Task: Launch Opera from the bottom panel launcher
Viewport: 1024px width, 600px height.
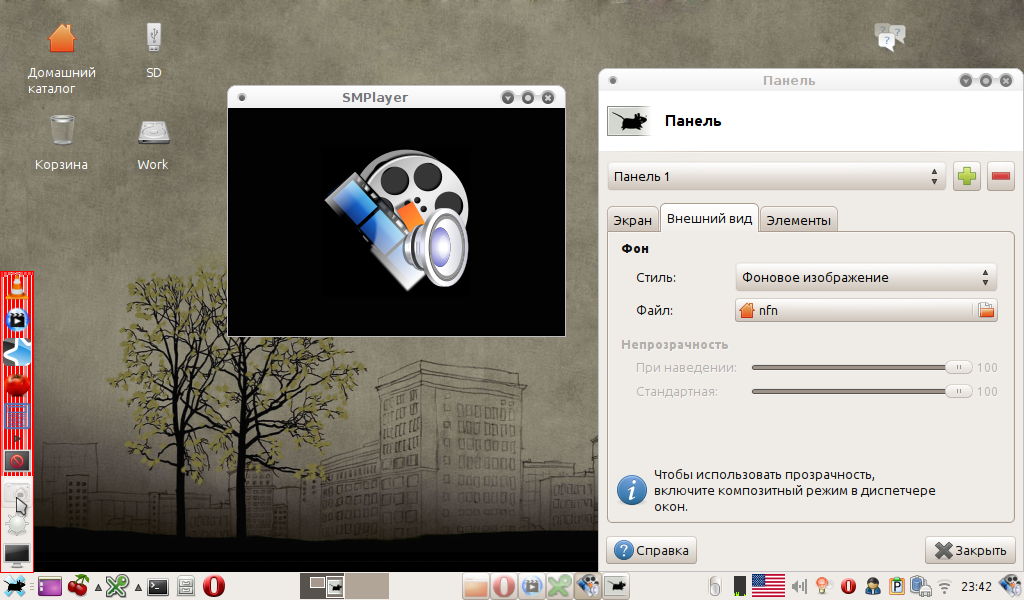Action: 214,586
